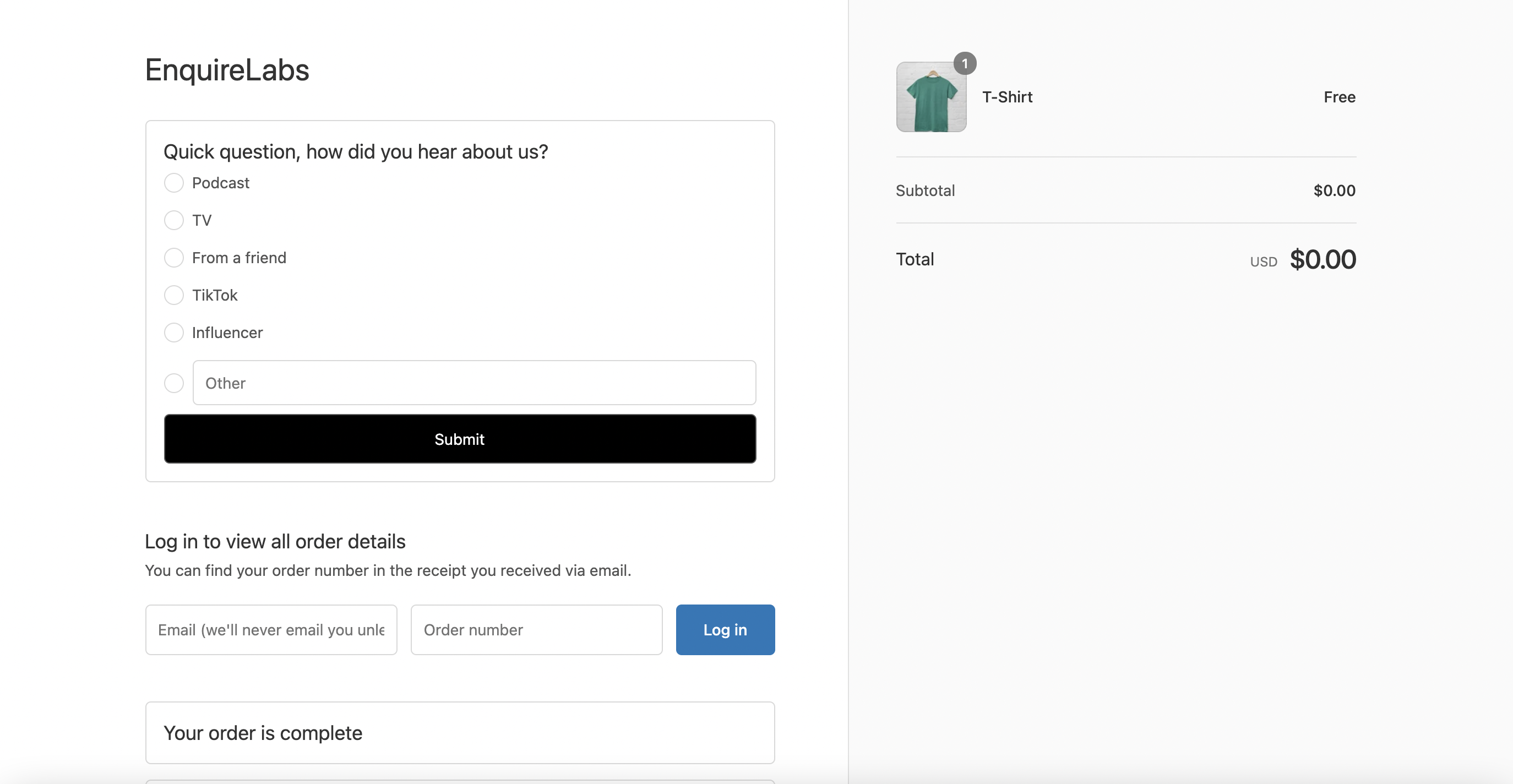Click the From a friend label

coord(238,258)
